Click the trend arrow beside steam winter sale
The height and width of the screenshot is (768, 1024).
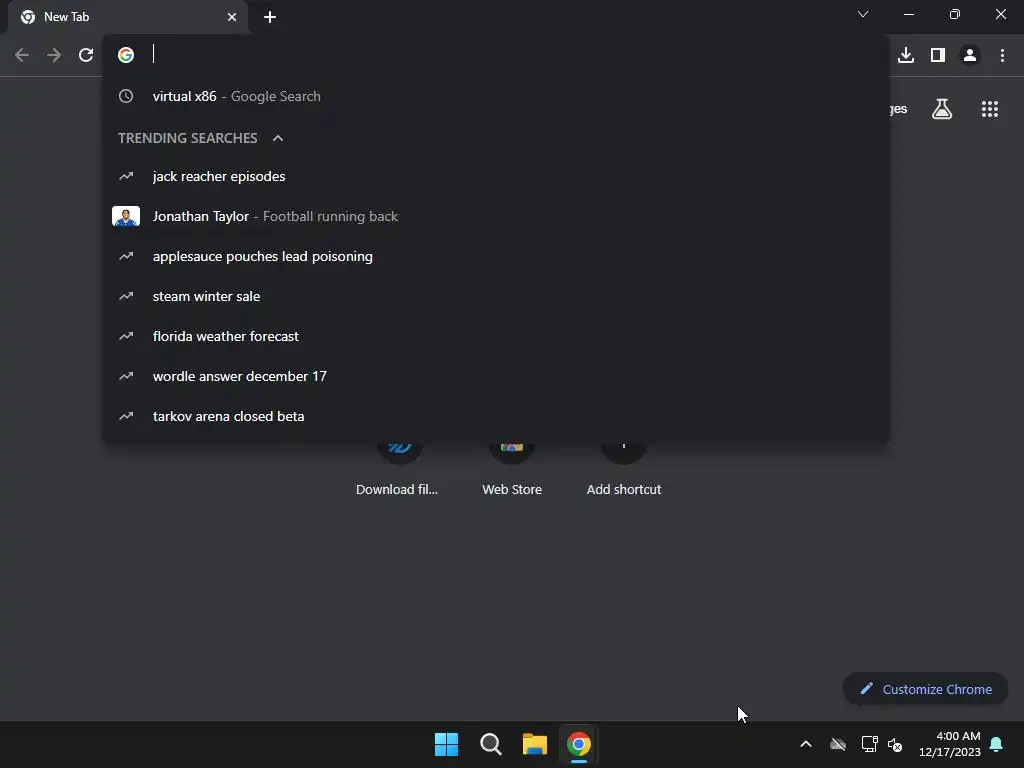126,296
